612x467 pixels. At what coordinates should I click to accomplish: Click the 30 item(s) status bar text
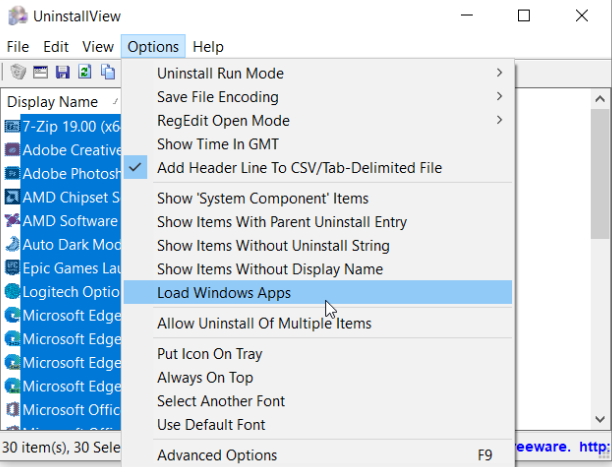tap(61, 447)
